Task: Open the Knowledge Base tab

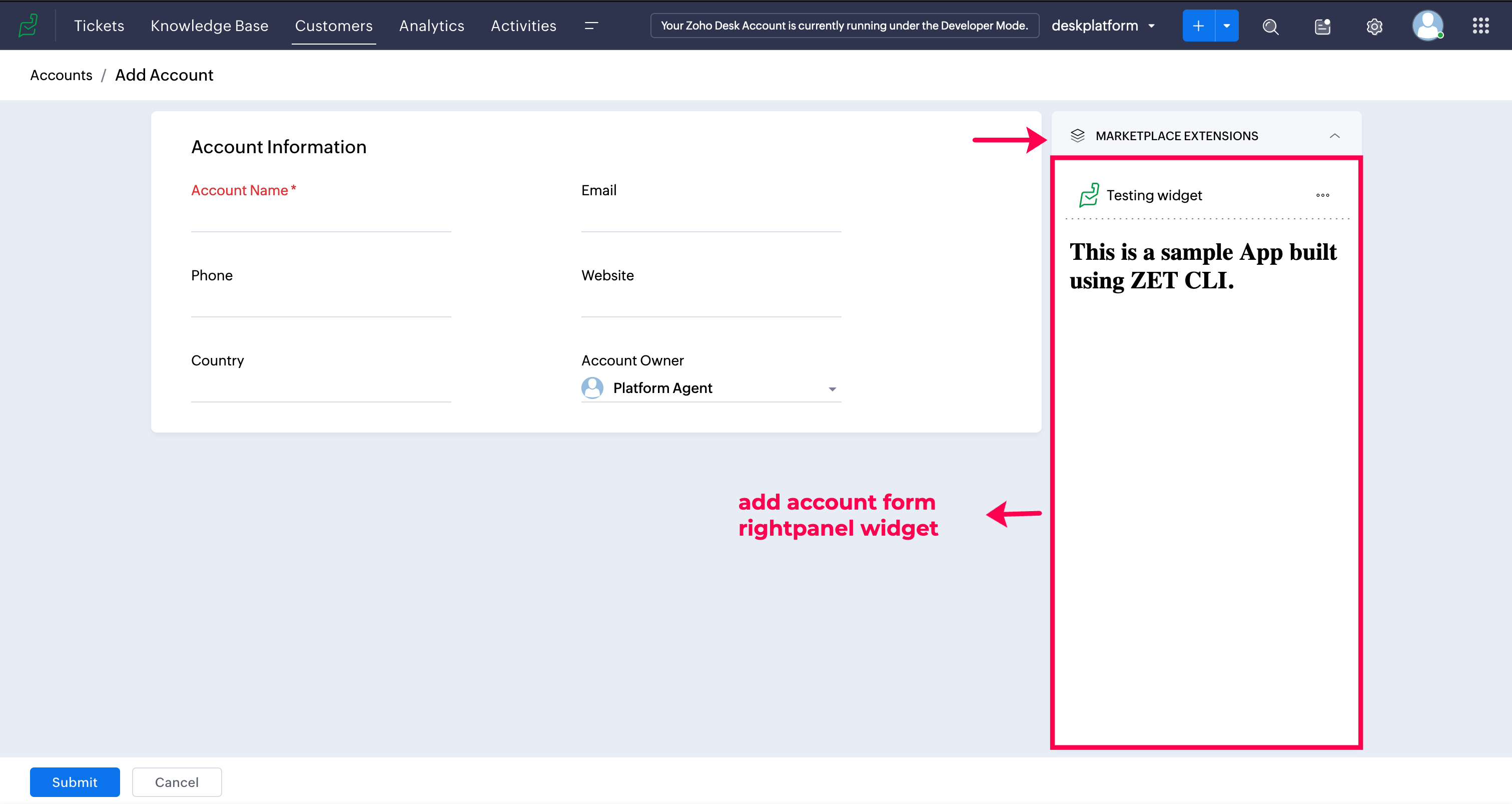Action: [210, 26]
